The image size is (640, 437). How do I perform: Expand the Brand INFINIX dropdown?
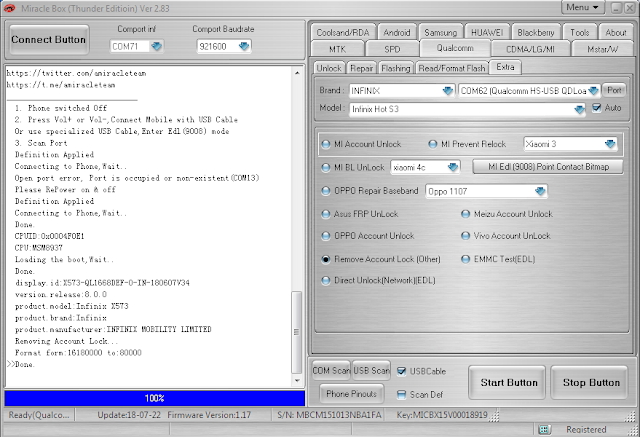[448, 91]
